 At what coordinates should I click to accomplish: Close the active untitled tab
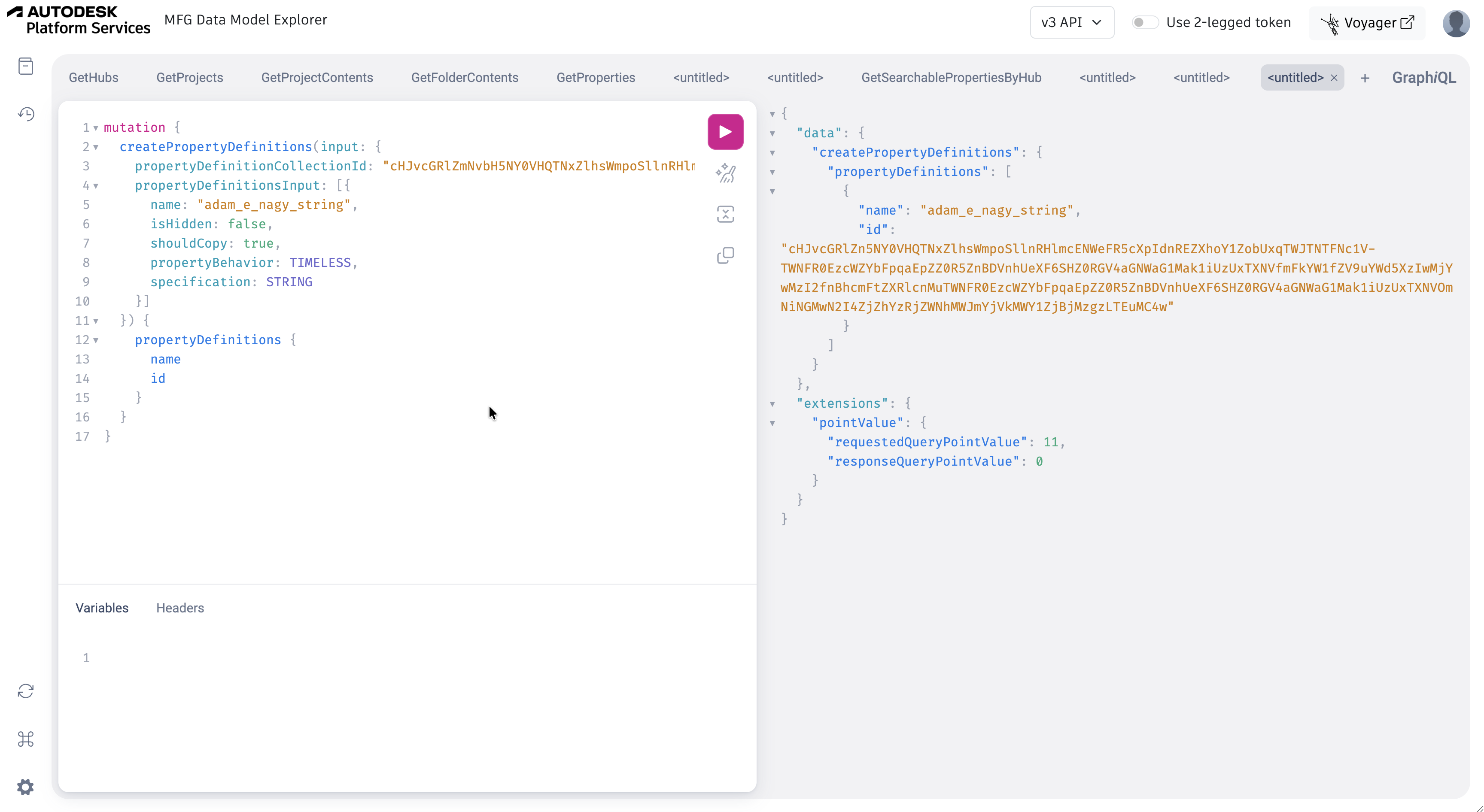pos(1334,78)
